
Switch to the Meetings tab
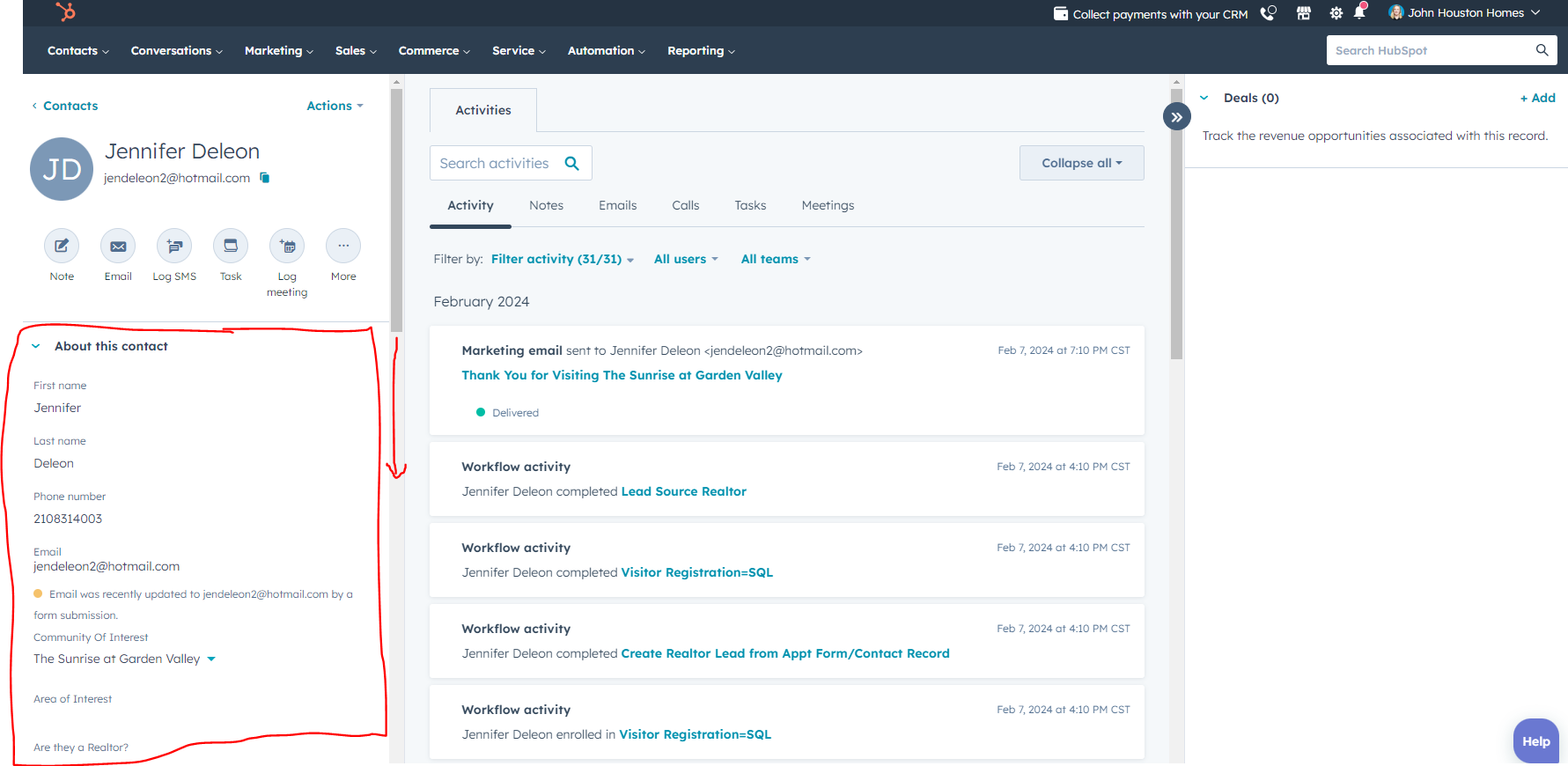click(828, 205)
